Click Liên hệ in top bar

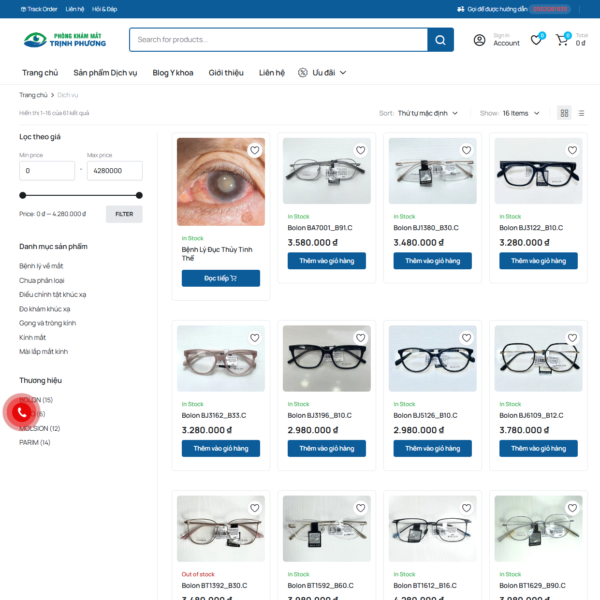(x=75, y=9)
